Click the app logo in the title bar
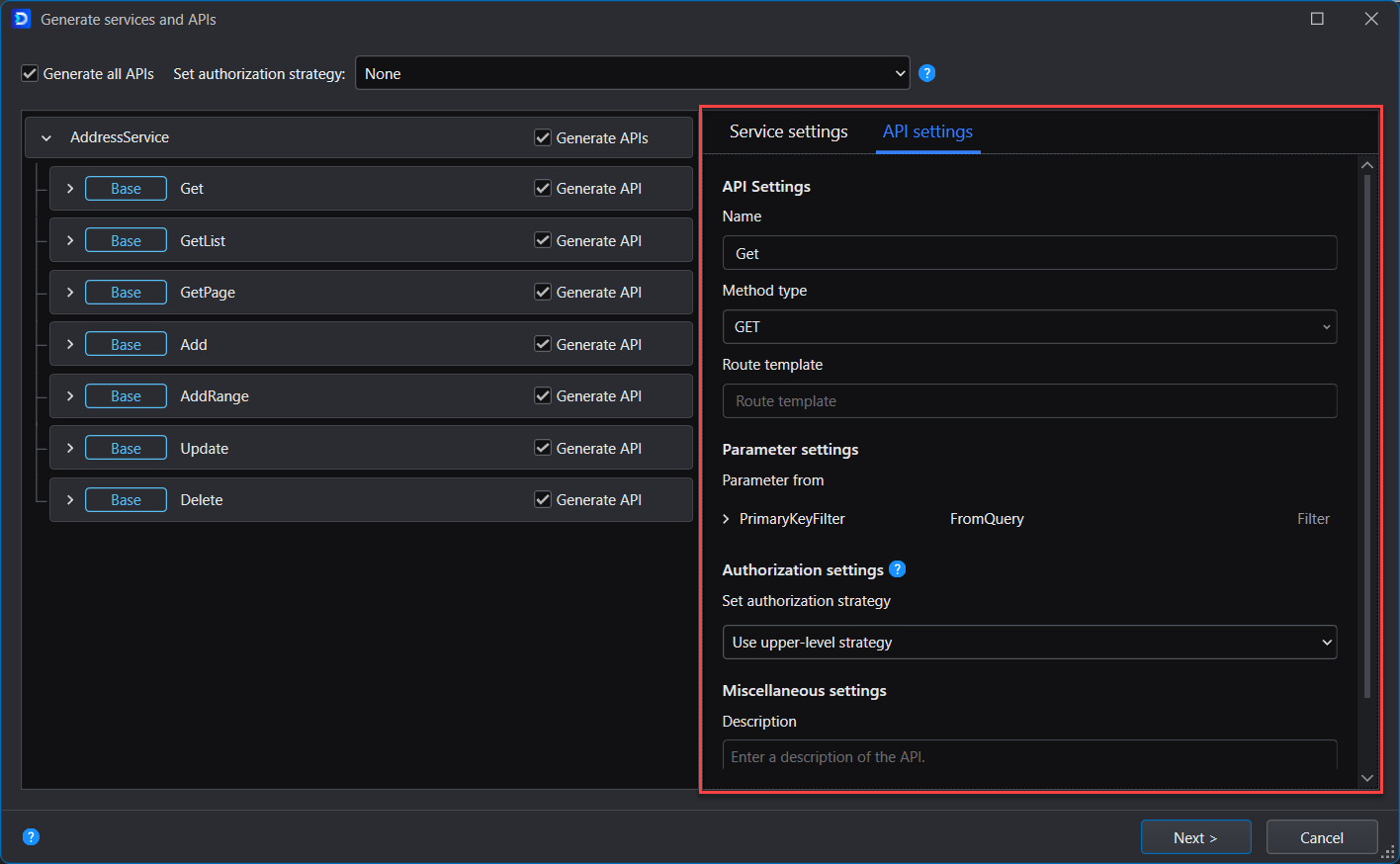1400x864 pixels. [21, 19]
